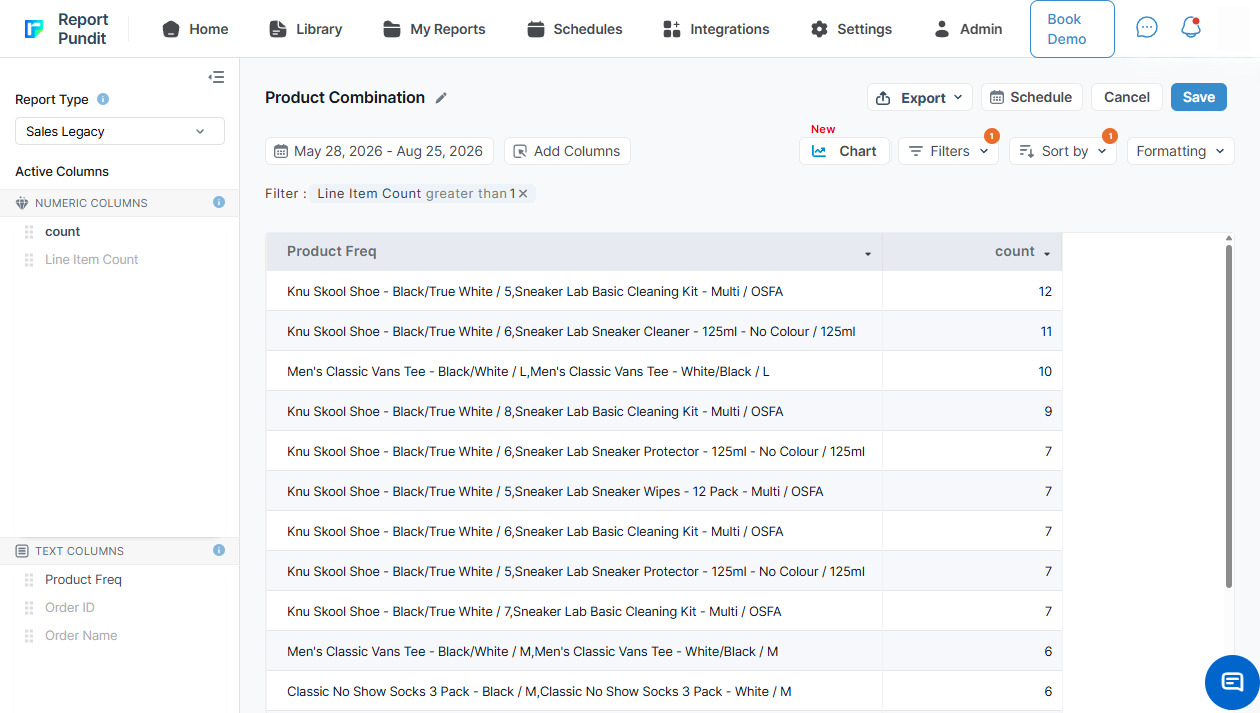Viewport: 1260px width, 713px height.
Task: Select the count active column
Action: [63, 232]
